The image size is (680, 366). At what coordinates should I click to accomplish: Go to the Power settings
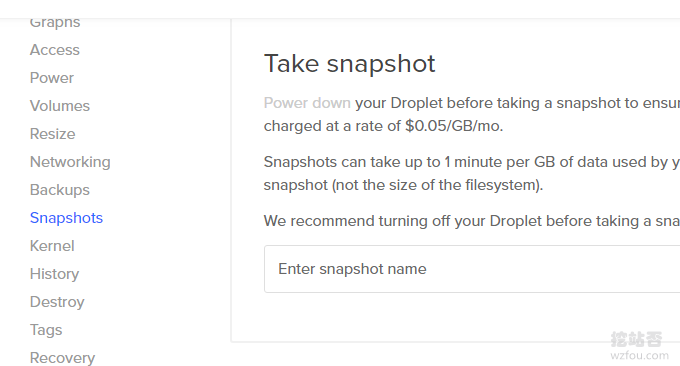52,78
